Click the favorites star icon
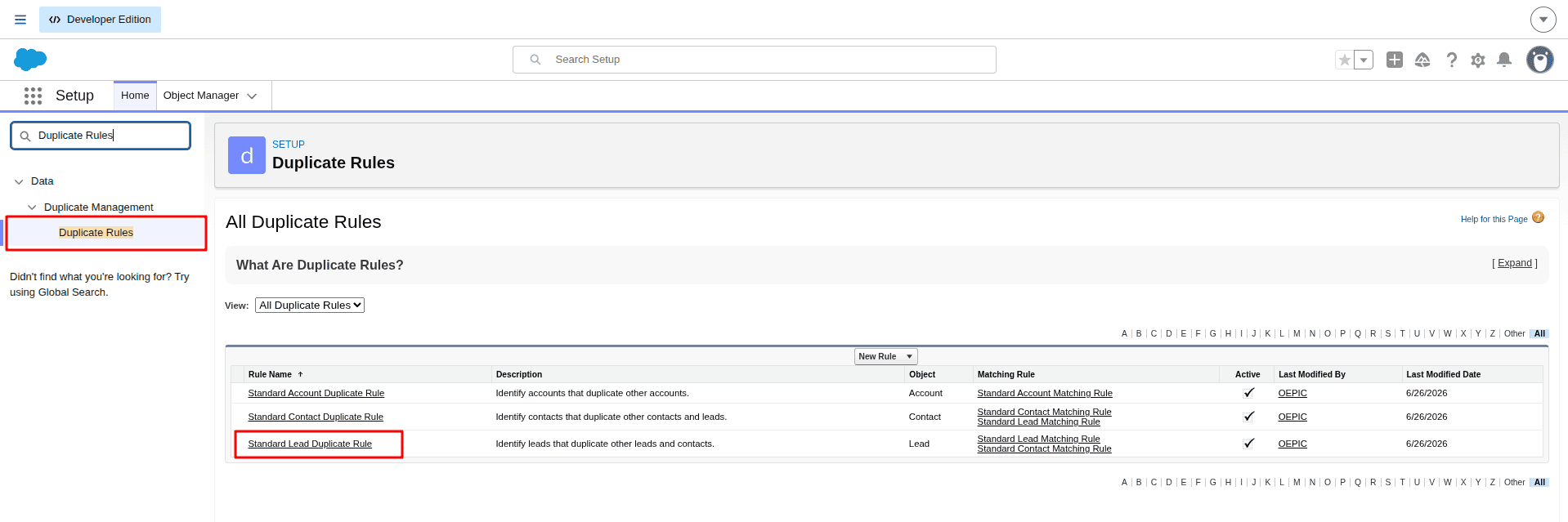The width and height of the screenshot is (1568, 522). [x=1344, y=60]
